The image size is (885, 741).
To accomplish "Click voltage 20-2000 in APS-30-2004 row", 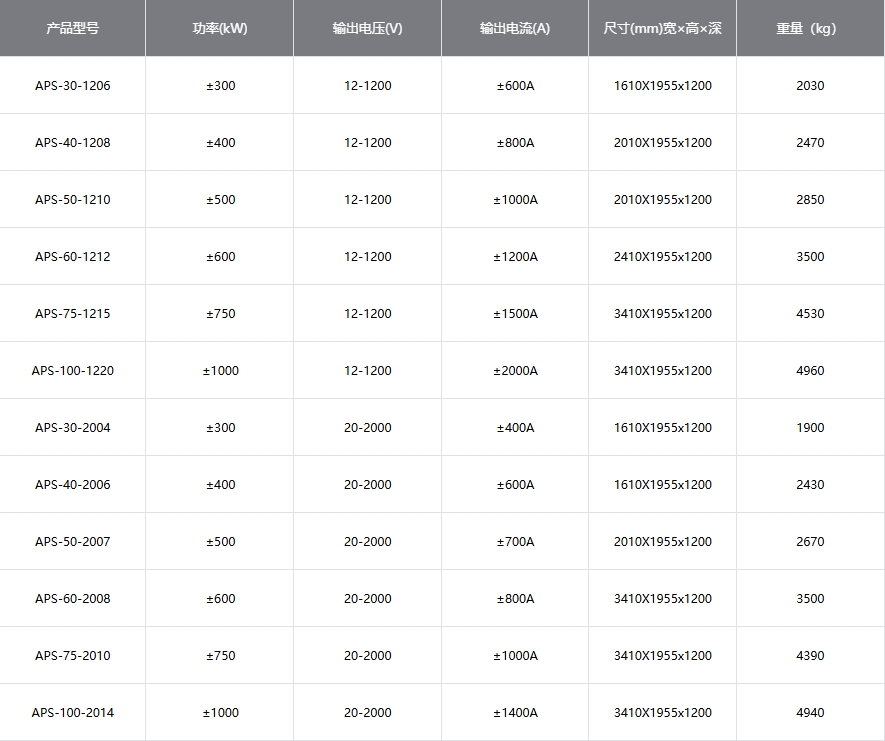I will pos(368,428).
